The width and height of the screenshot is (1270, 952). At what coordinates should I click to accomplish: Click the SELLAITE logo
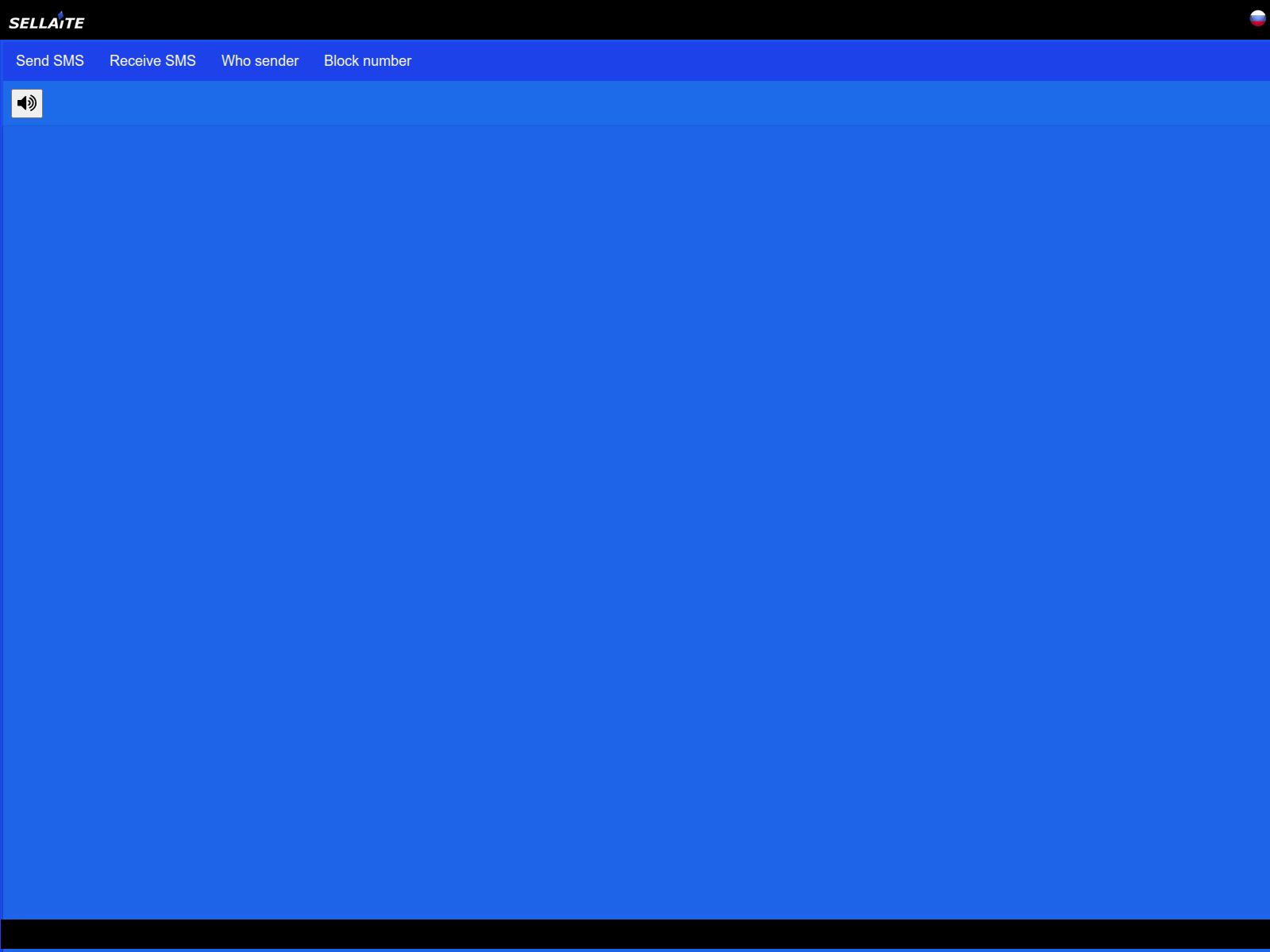[x=47, y=21]
